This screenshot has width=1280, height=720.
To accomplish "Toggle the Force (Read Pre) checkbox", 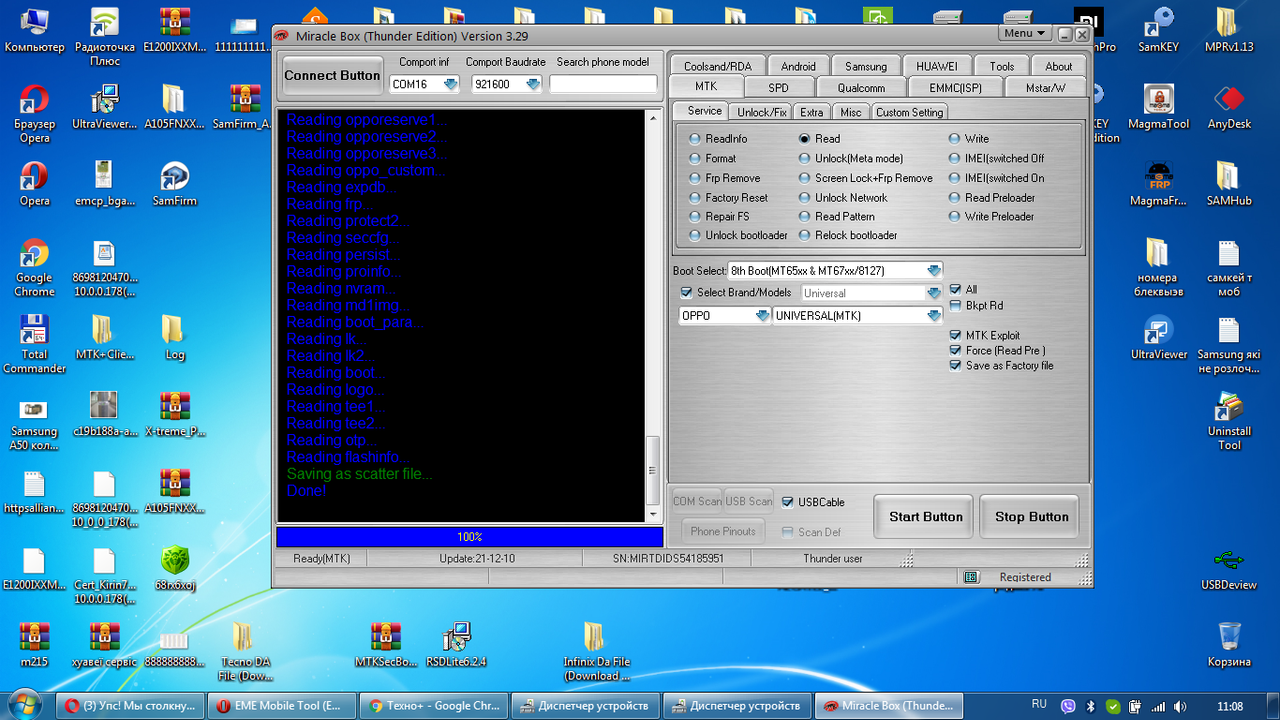I will (x=956, y=351).
